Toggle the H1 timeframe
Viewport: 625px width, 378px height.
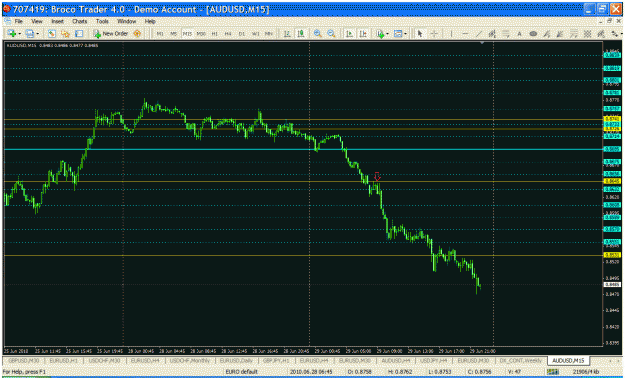214,34
